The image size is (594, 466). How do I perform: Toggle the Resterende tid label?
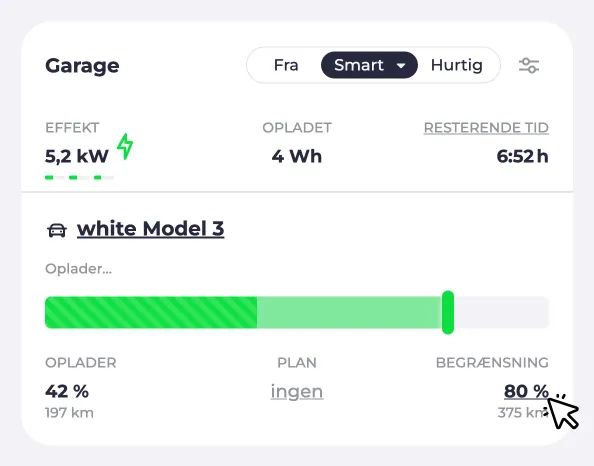pyautogui.click(x=486, y=128)
